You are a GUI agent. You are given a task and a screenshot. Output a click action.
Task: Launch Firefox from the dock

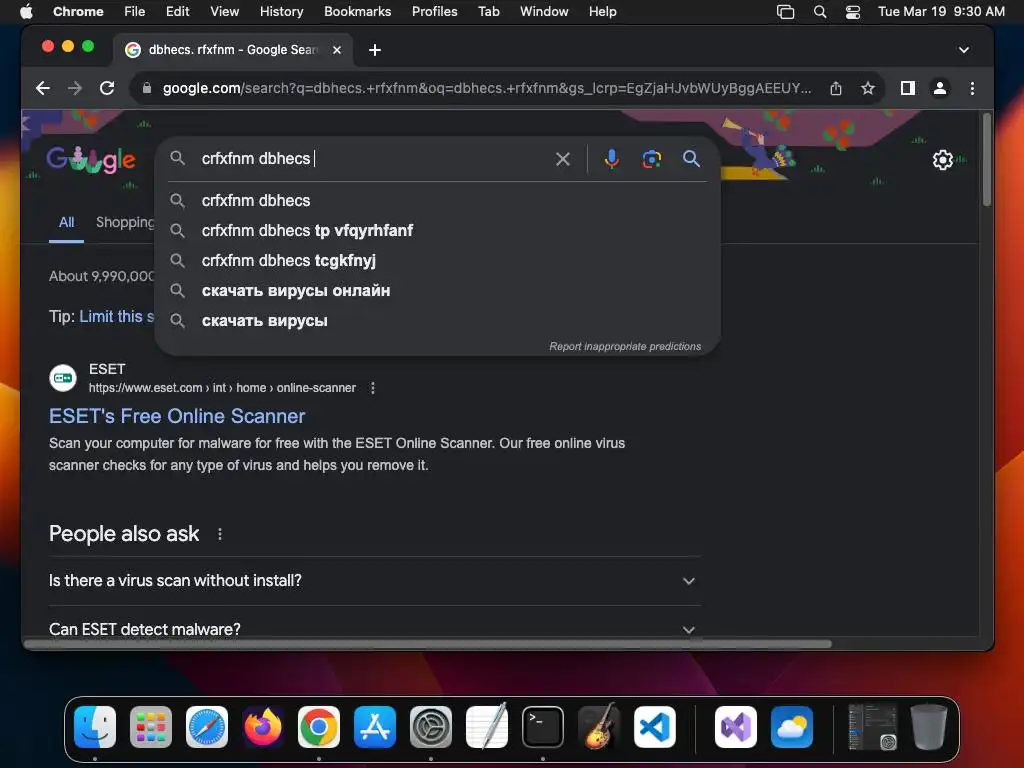(263, 727)
